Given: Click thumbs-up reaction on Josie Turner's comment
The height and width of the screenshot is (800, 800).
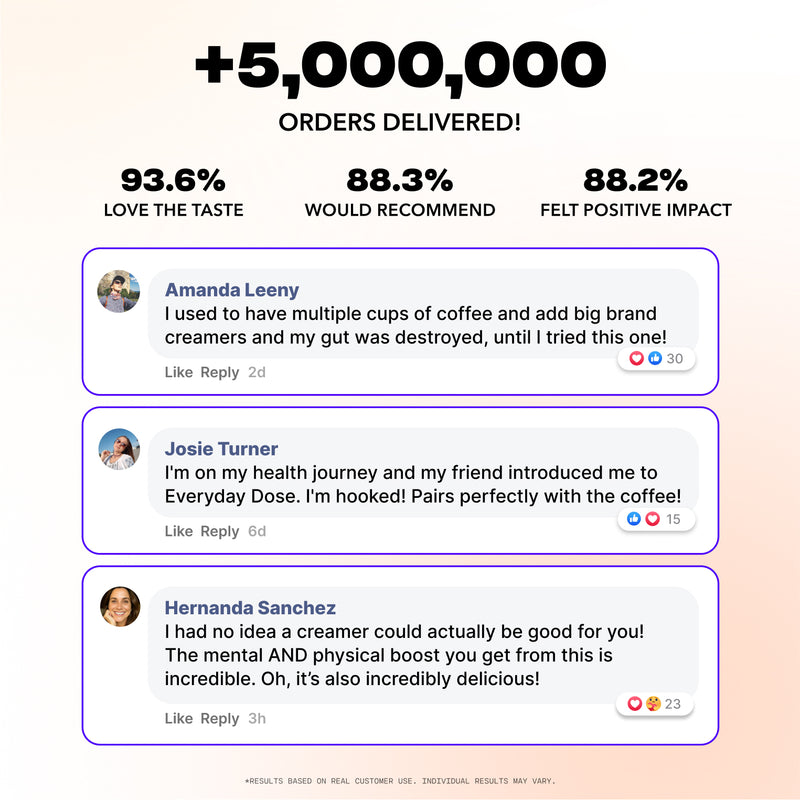Looking at the screenshot, I should (x=634, y=519).
